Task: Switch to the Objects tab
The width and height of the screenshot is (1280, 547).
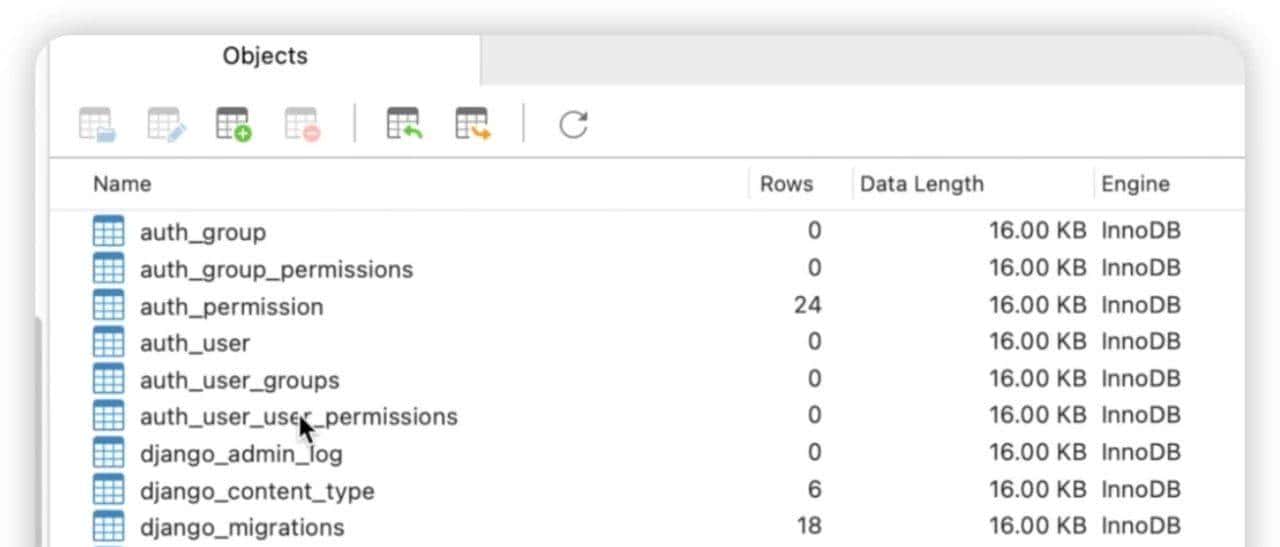Action: click(265, 57)
